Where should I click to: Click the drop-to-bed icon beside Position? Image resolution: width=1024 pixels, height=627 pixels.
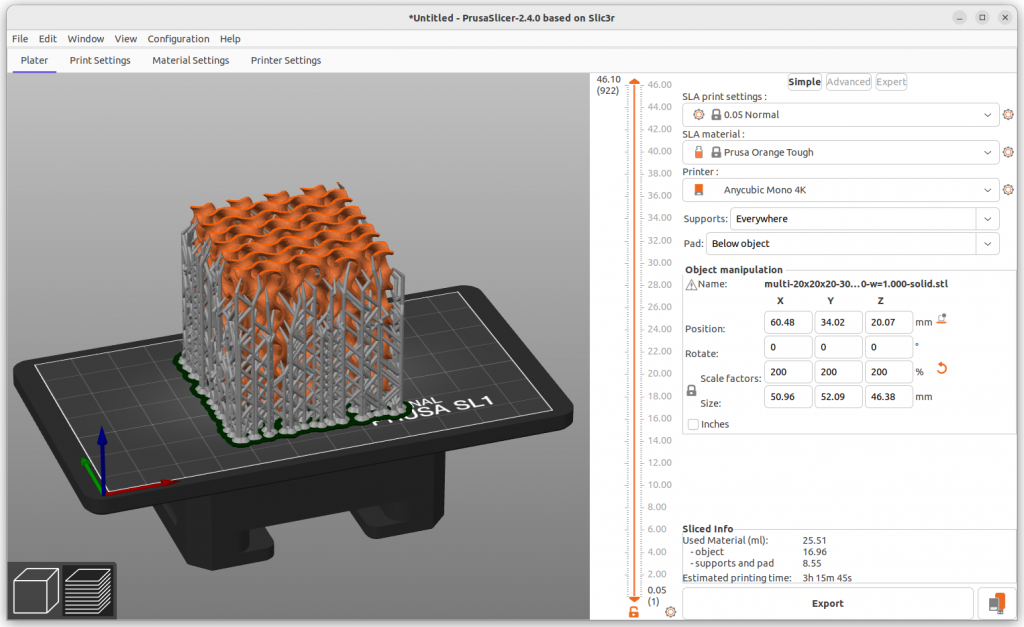pos(942,319)
